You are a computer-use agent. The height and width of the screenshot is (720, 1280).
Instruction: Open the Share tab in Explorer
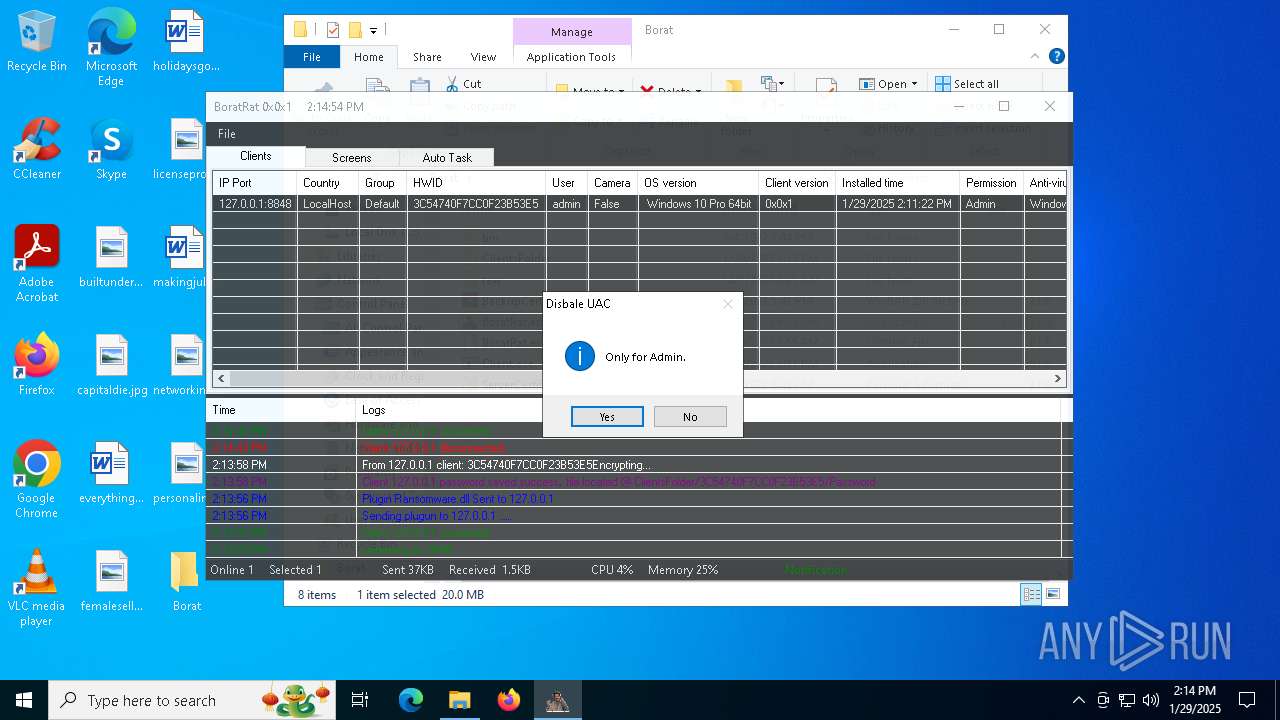pyautogui.click(x=427, y=57)
